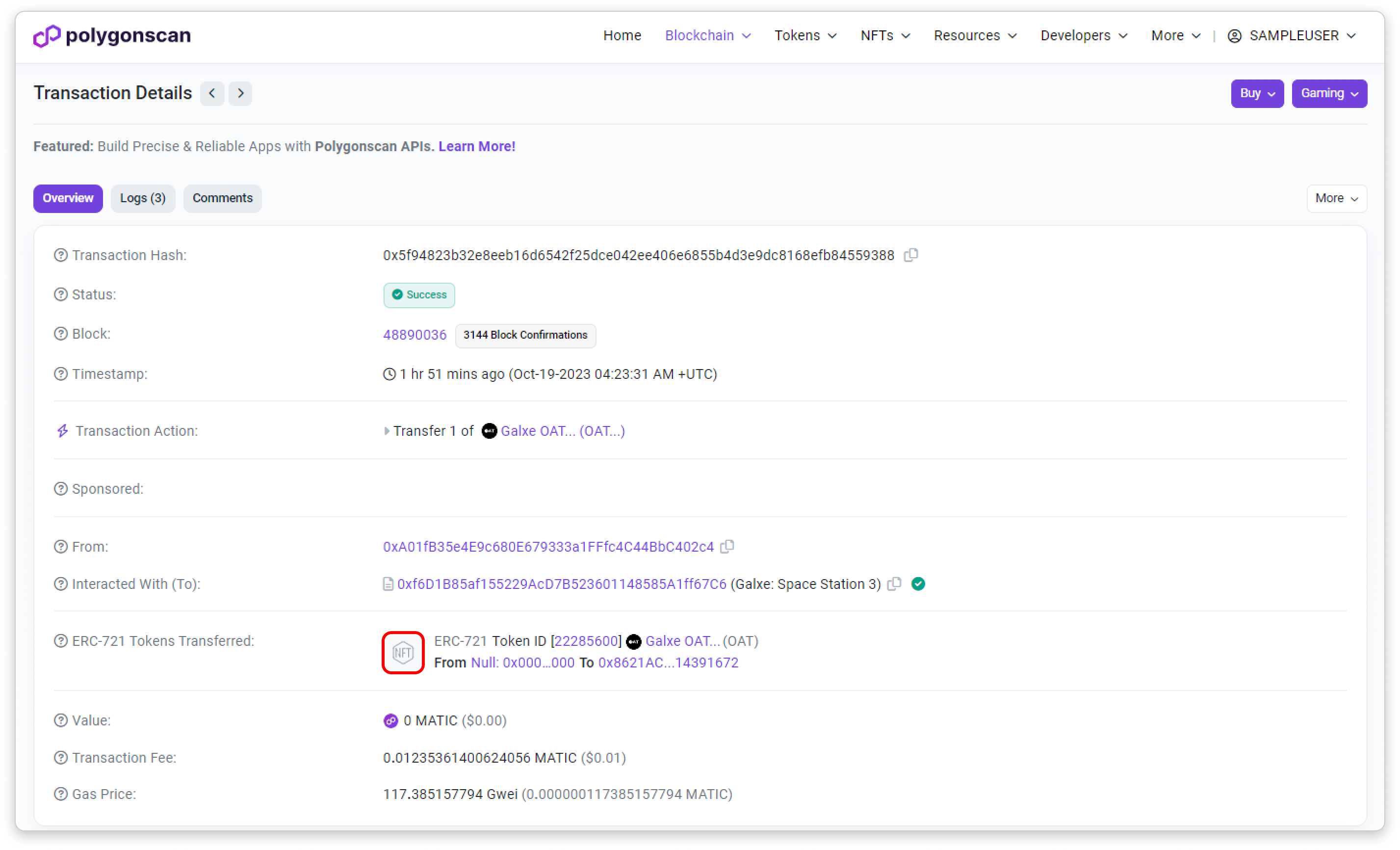The height and width of the screenshot is (850, 1400).
Task: Click the timestamp Oct-19-2023 04:23:31 AM +UTC
Action: tap(613, 374)
